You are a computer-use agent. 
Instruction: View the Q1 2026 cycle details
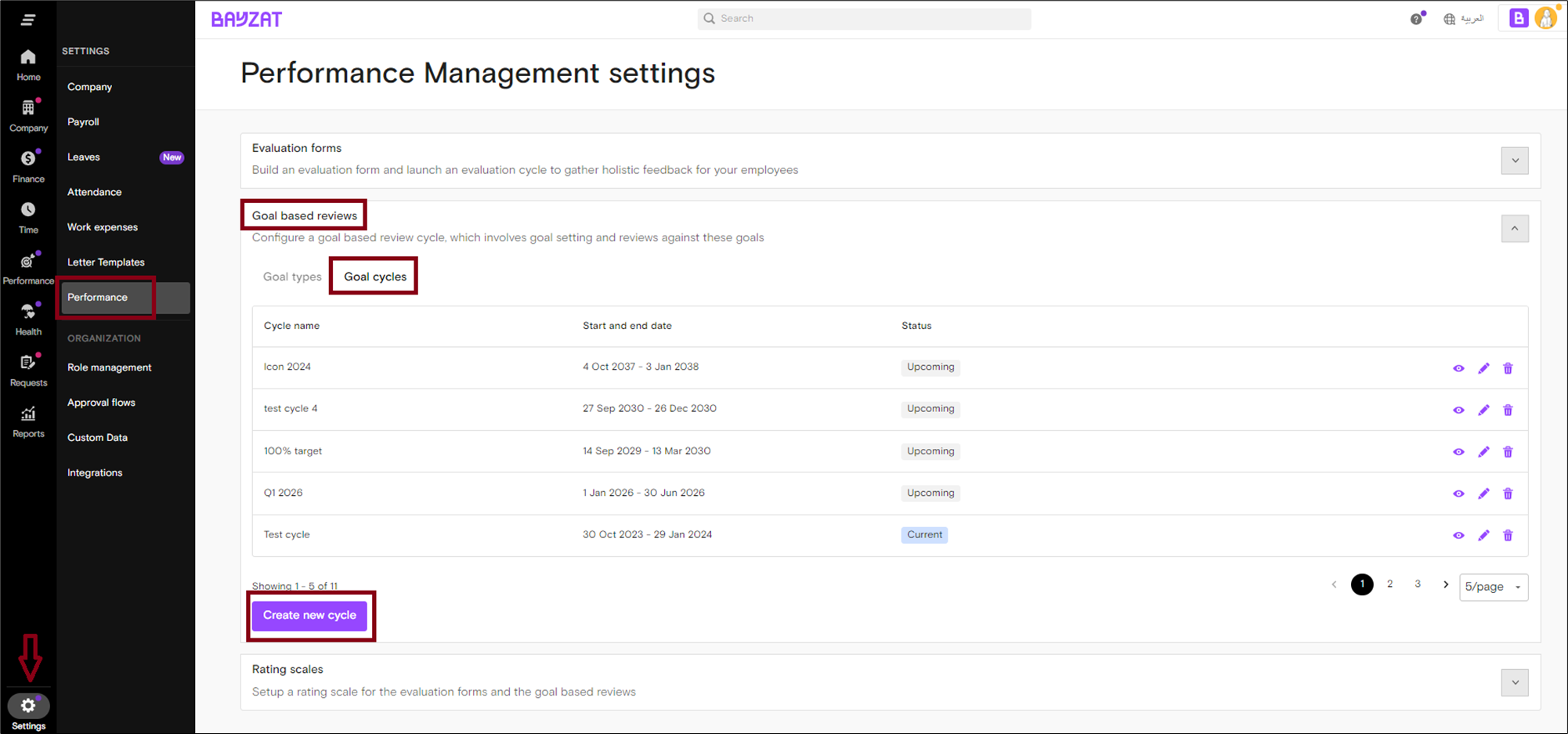point(1458,494)
